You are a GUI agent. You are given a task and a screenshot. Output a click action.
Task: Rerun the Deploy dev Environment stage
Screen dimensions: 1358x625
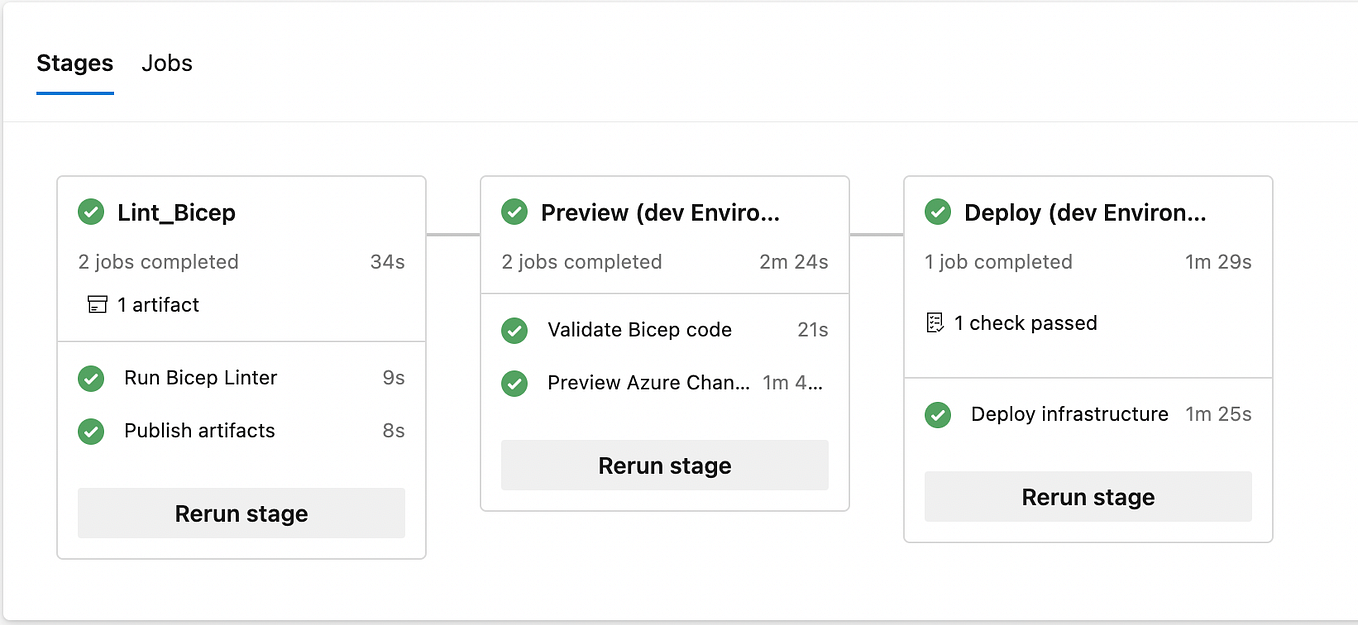coord(1088,496)
